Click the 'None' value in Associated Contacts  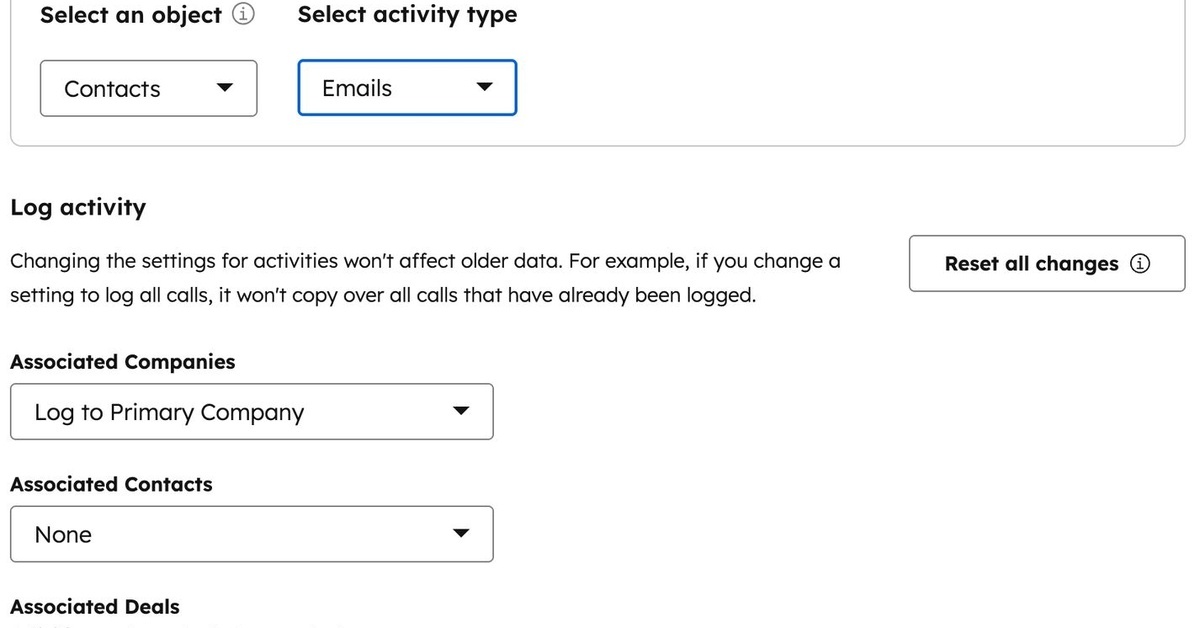coord(63,535)
